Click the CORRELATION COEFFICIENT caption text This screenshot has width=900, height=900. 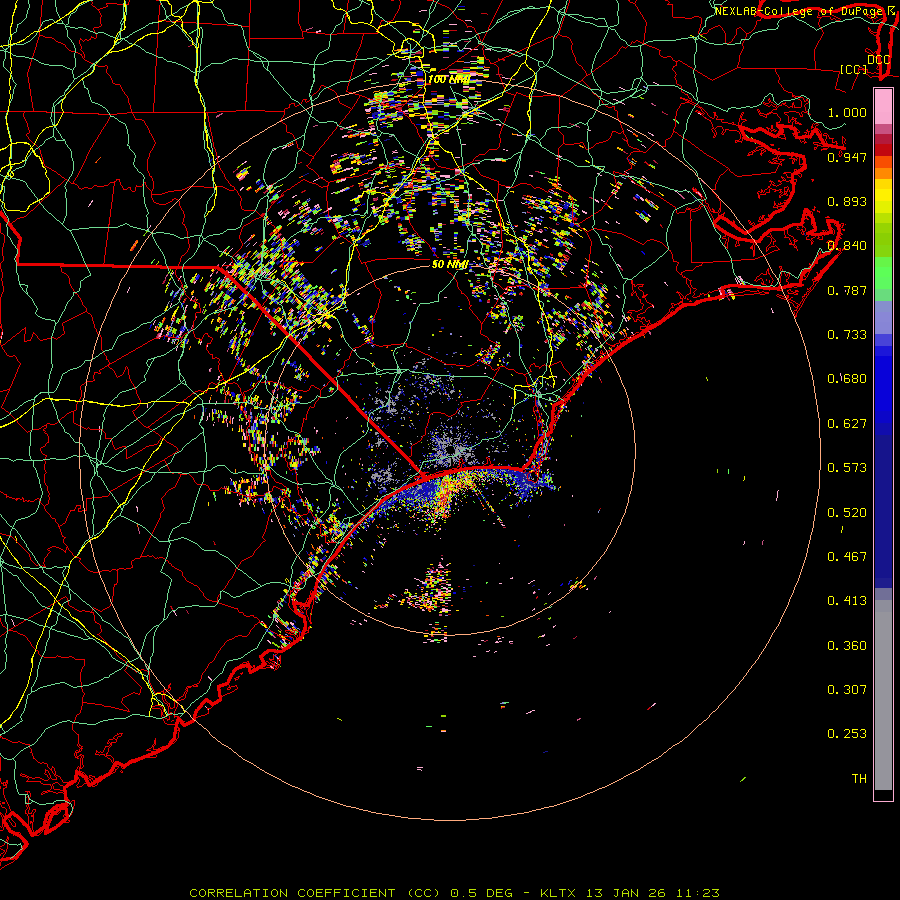pos(292,893)
